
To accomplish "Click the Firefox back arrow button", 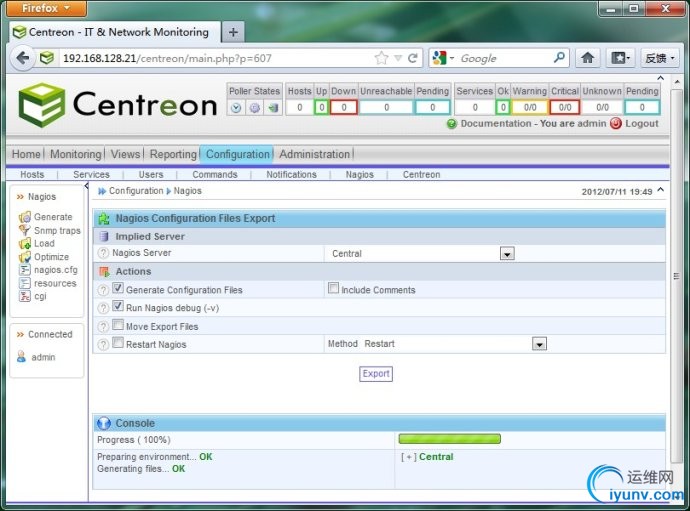I will (22, 58).
